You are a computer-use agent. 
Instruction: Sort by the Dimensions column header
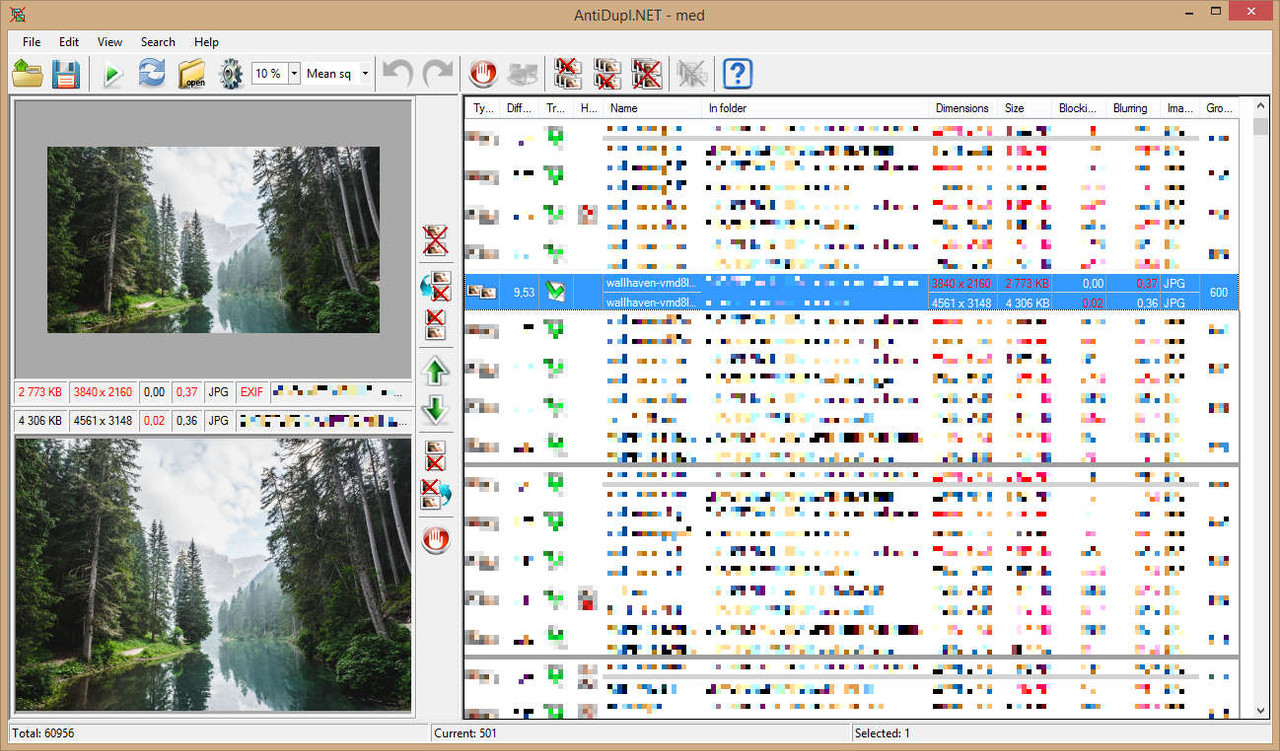pos(964,108)
